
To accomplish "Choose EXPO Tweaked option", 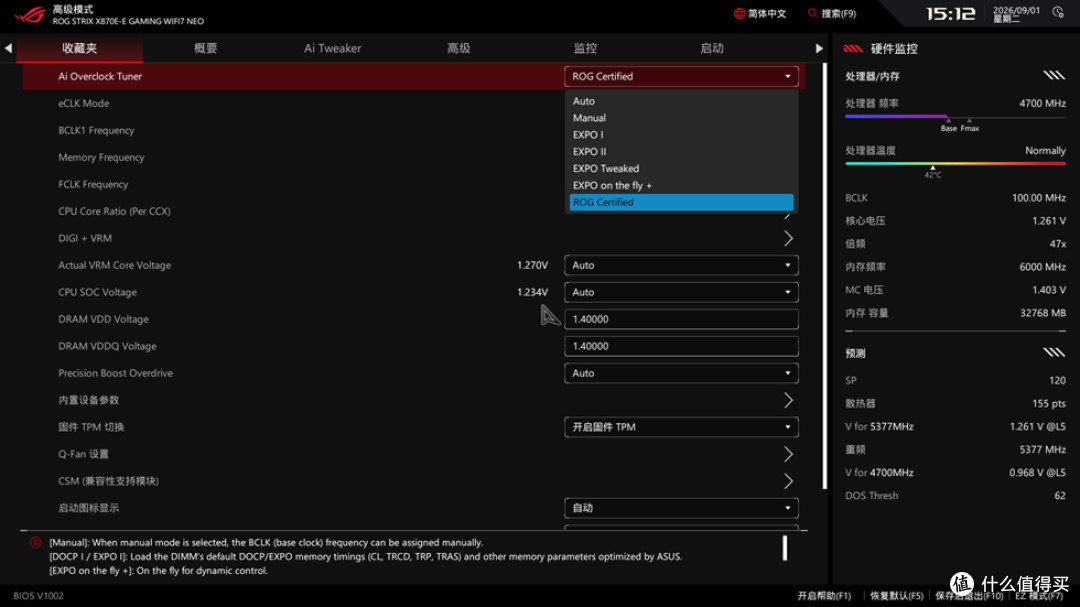I will point(681,169).
